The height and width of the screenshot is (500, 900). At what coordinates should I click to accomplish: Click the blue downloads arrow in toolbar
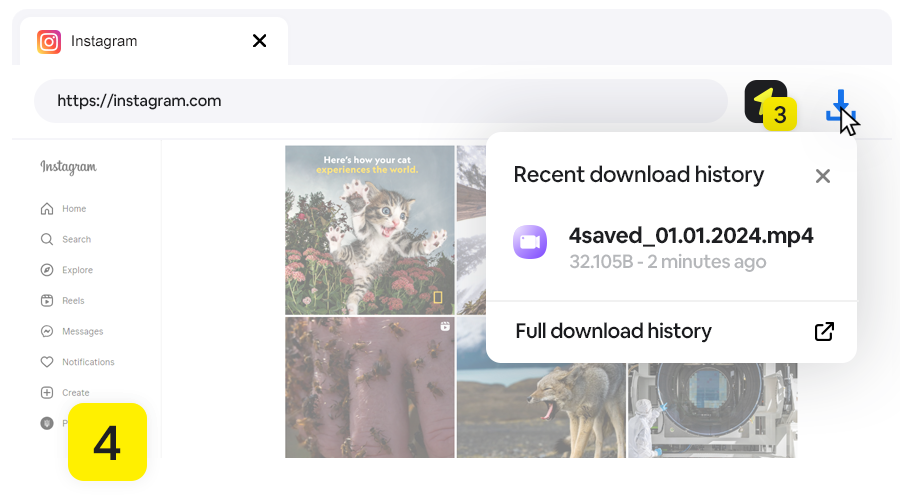point(841,106)
